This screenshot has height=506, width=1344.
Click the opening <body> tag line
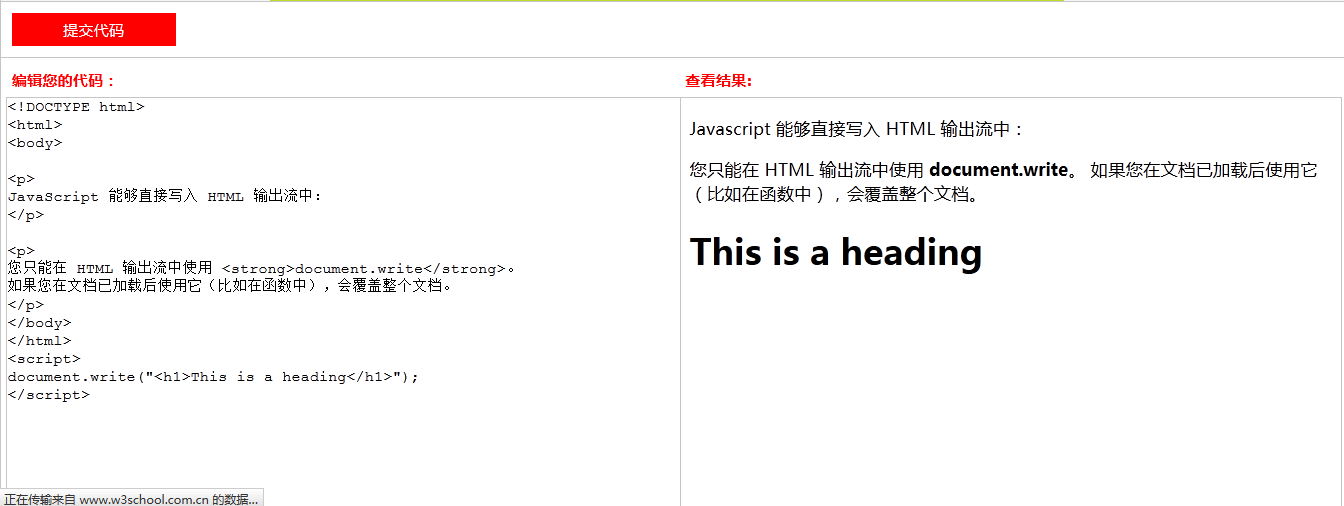(35, 143)
